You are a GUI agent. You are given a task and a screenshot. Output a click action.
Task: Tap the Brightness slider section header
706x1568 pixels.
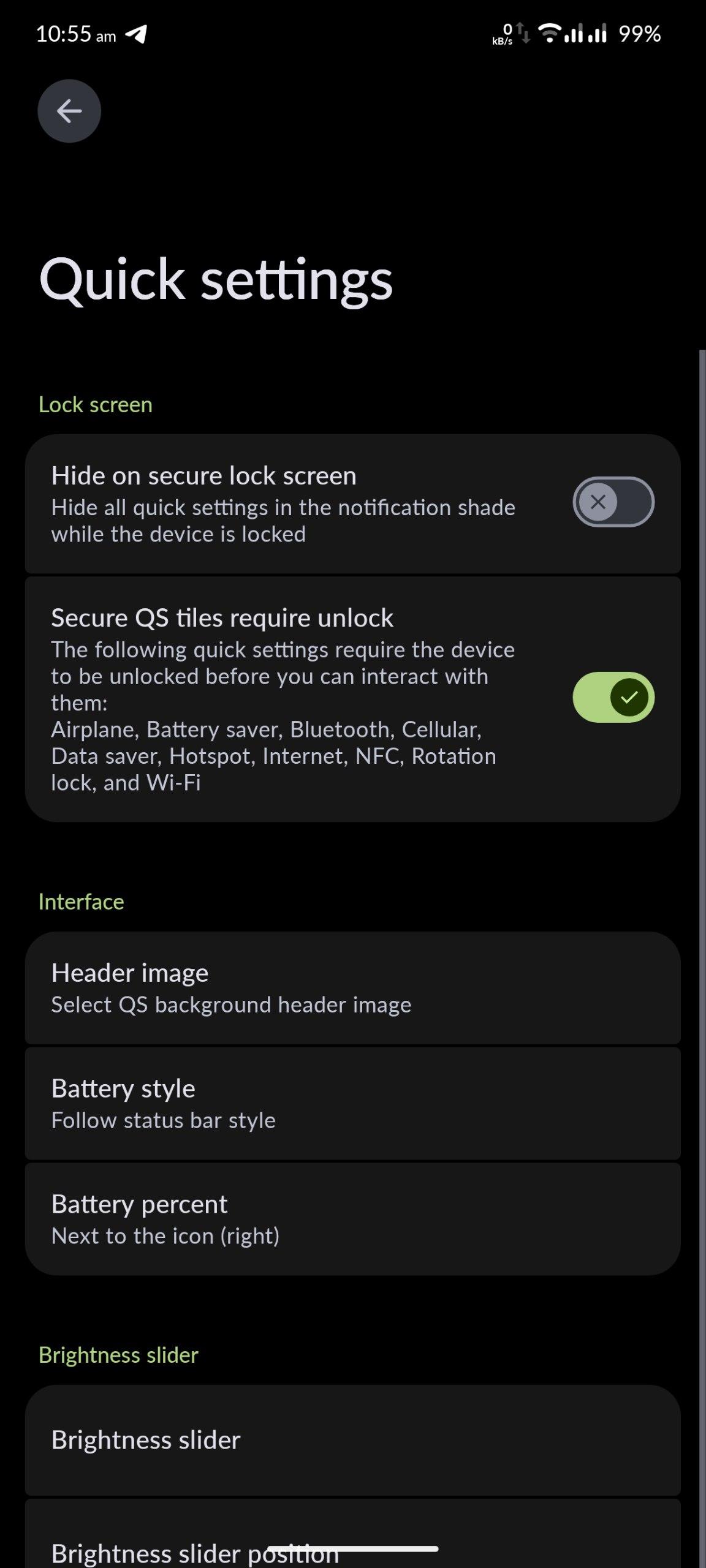[x=118, y=1355]
